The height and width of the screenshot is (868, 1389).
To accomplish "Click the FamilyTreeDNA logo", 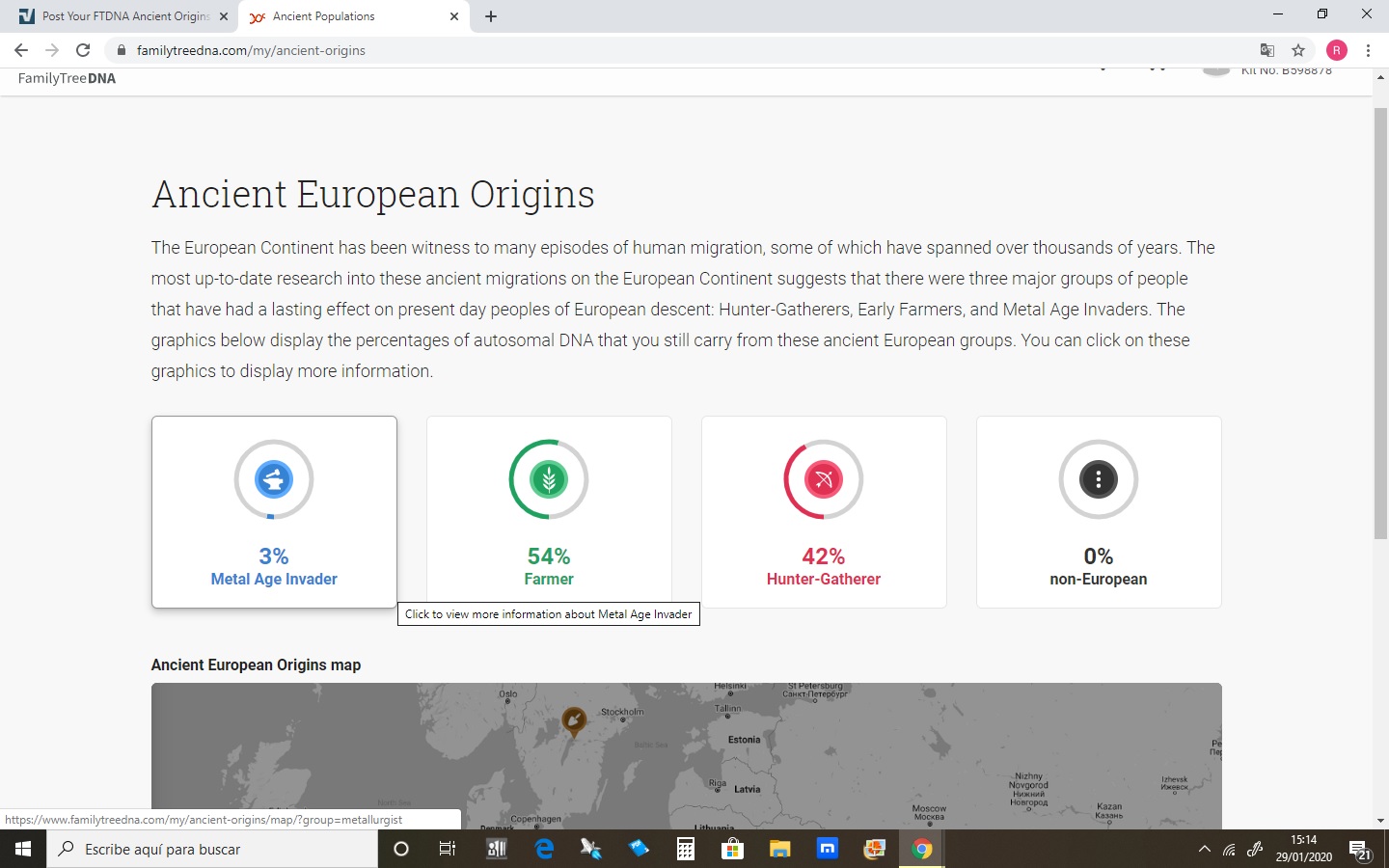I will pyautogui.click(x=67, y=78).
